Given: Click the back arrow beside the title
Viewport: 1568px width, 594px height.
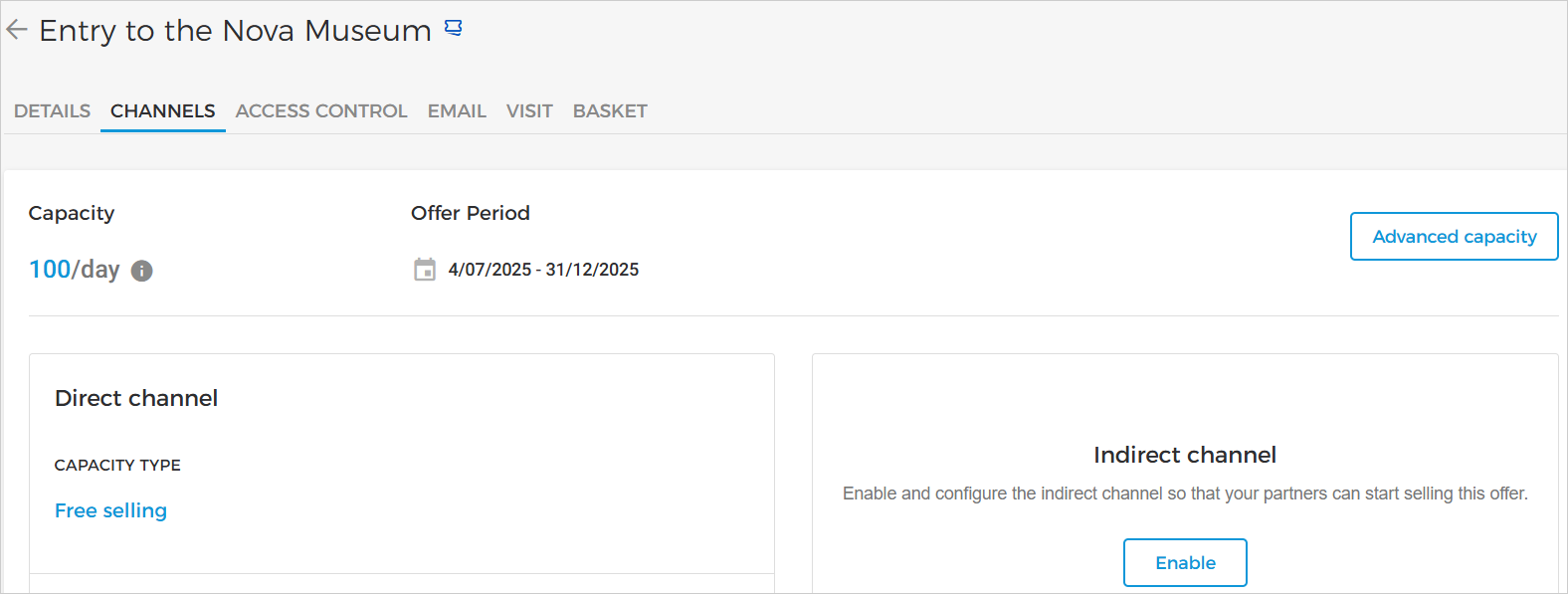Looking at the screenshot, I should tap(17, 30).
